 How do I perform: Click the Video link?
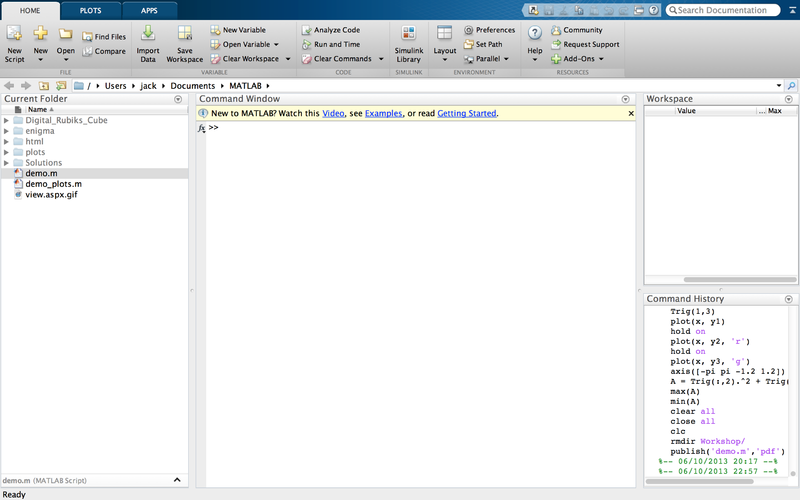[333, 113]
